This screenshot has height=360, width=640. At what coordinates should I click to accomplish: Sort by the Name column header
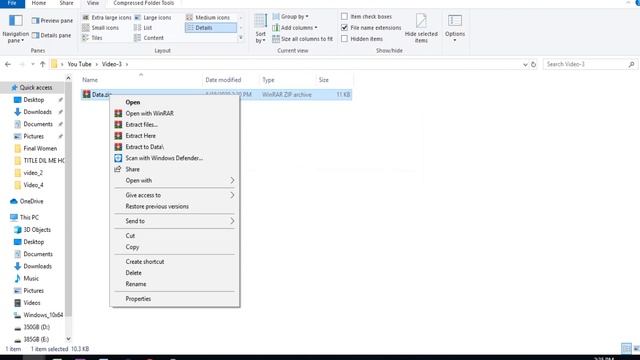141,80
